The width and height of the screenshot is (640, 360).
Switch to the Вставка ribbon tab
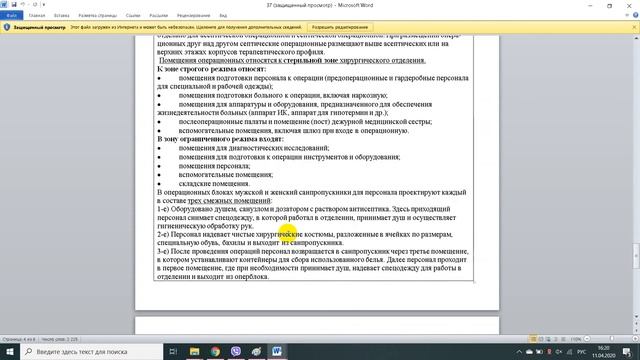(62, 16)
